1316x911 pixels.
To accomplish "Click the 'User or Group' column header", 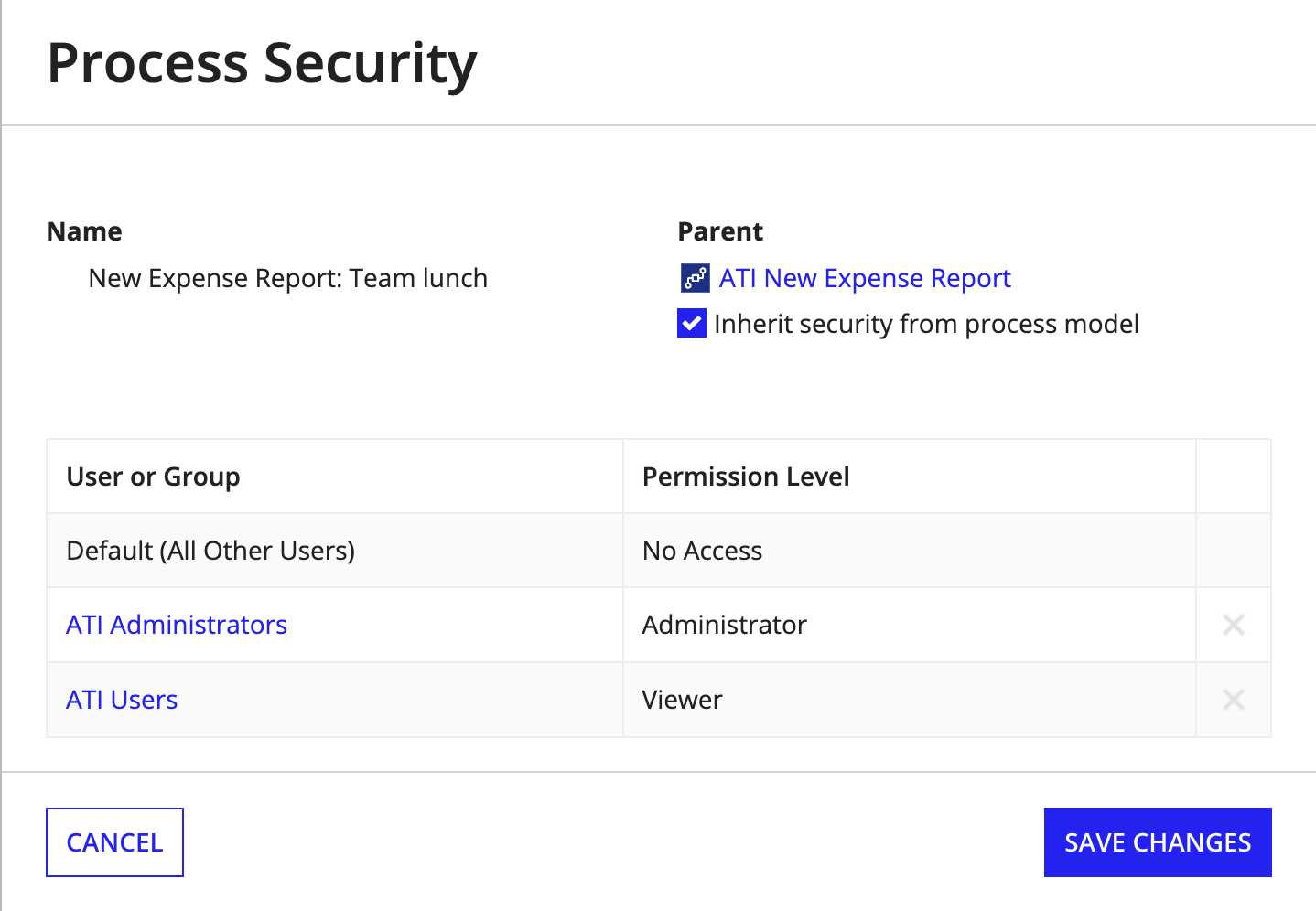I will click(335, 477).
